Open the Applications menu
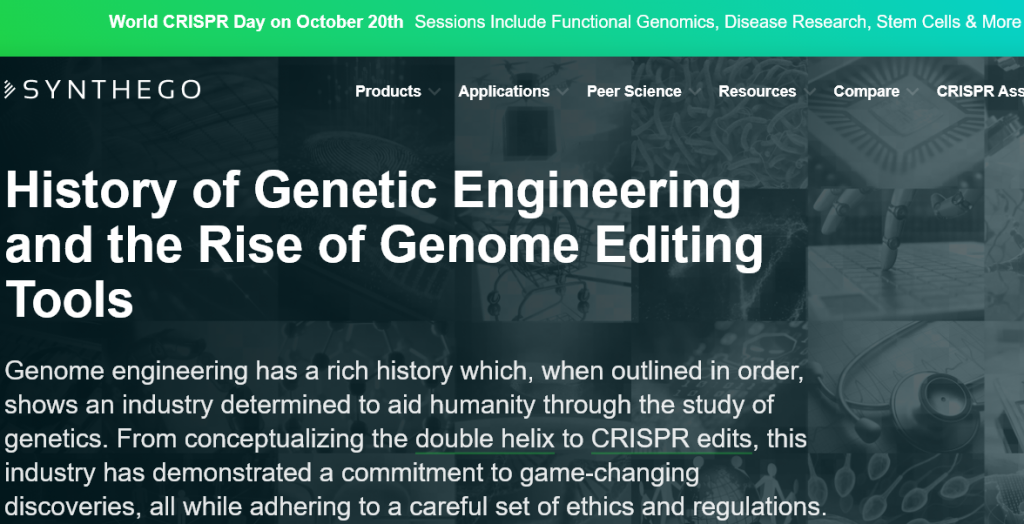Viewport: 1024px width, 524px height. click(504, 91)
